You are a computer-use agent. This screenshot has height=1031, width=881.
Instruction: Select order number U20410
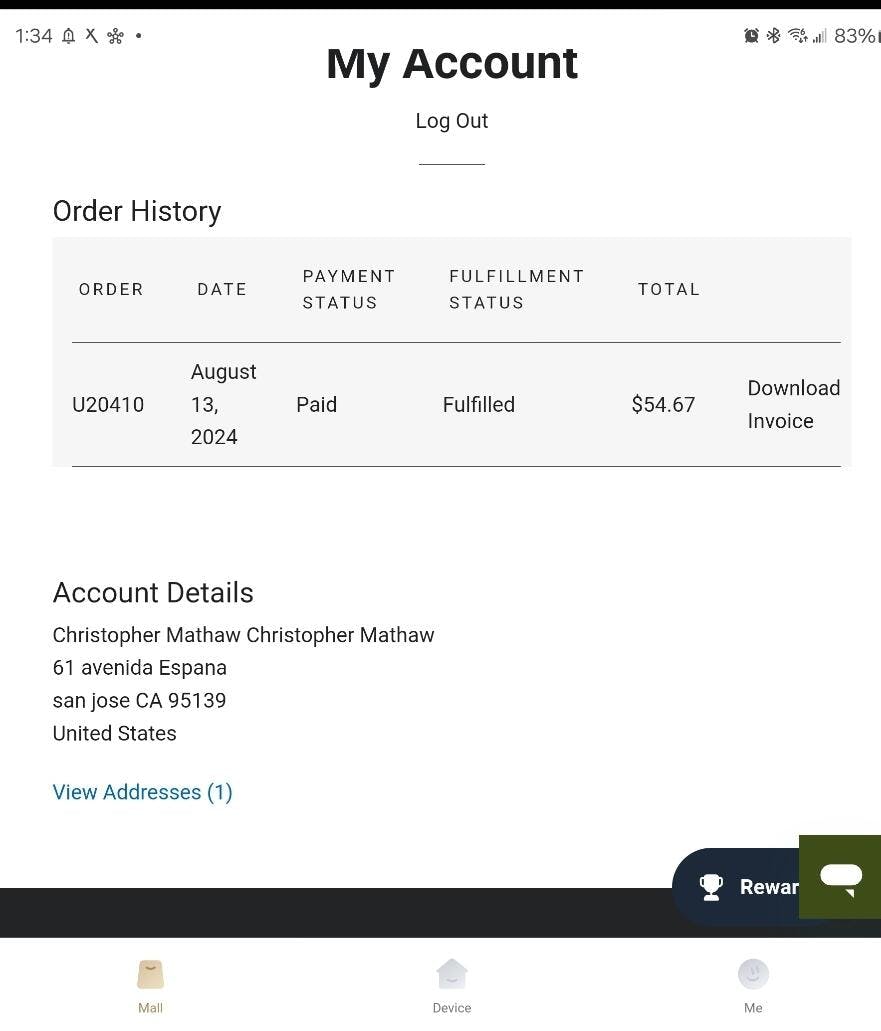click(108, 405)
